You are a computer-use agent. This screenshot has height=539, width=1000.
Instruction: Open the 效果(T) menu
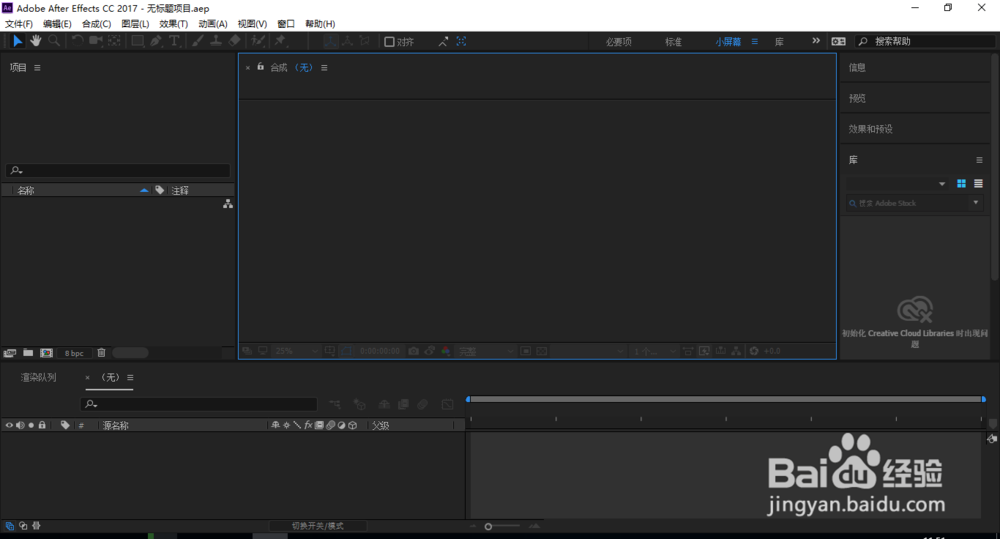coord(173,24)
